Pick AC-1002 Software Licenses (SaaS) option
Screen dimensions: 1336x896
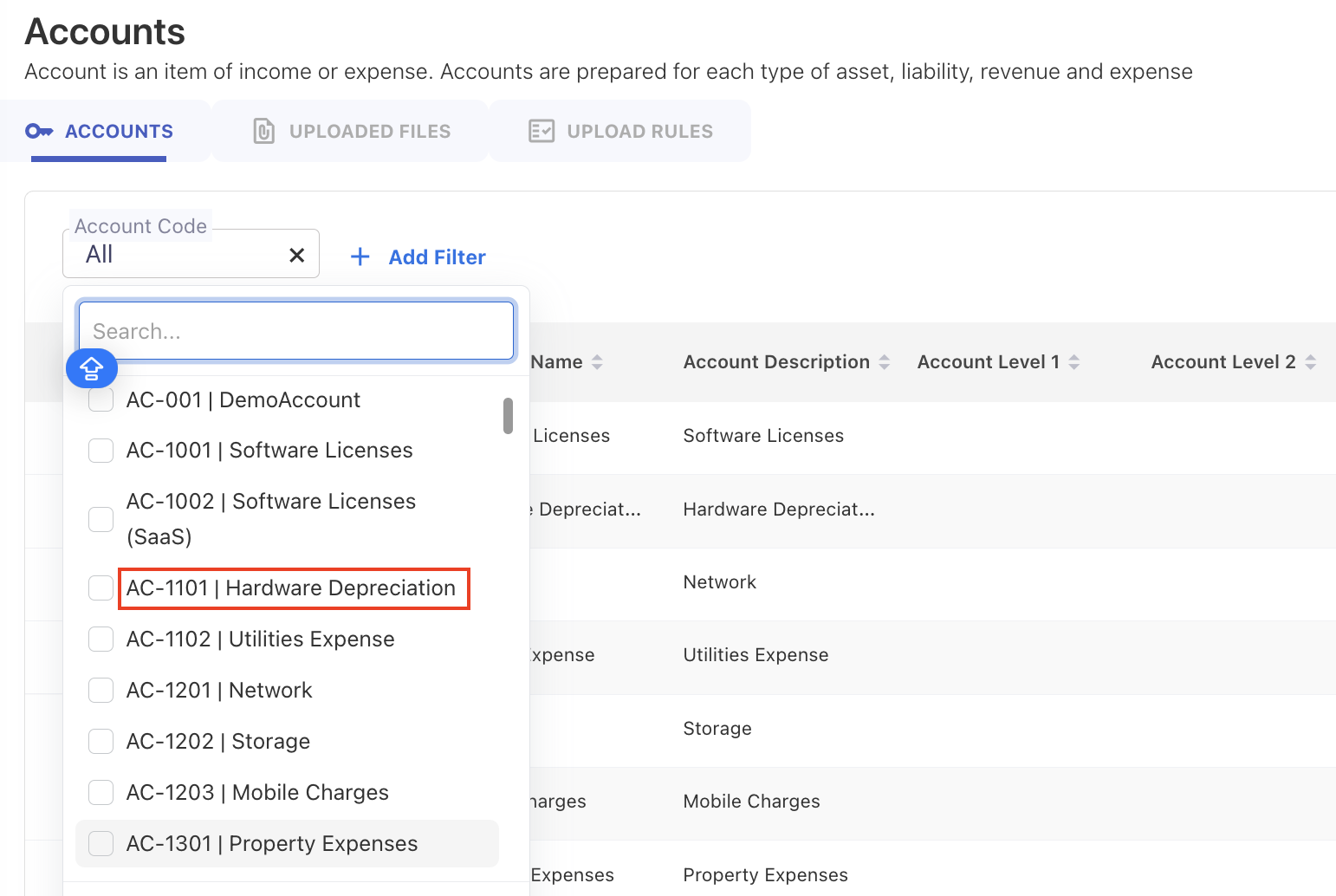pyautogui.click(x=270, y=518)
